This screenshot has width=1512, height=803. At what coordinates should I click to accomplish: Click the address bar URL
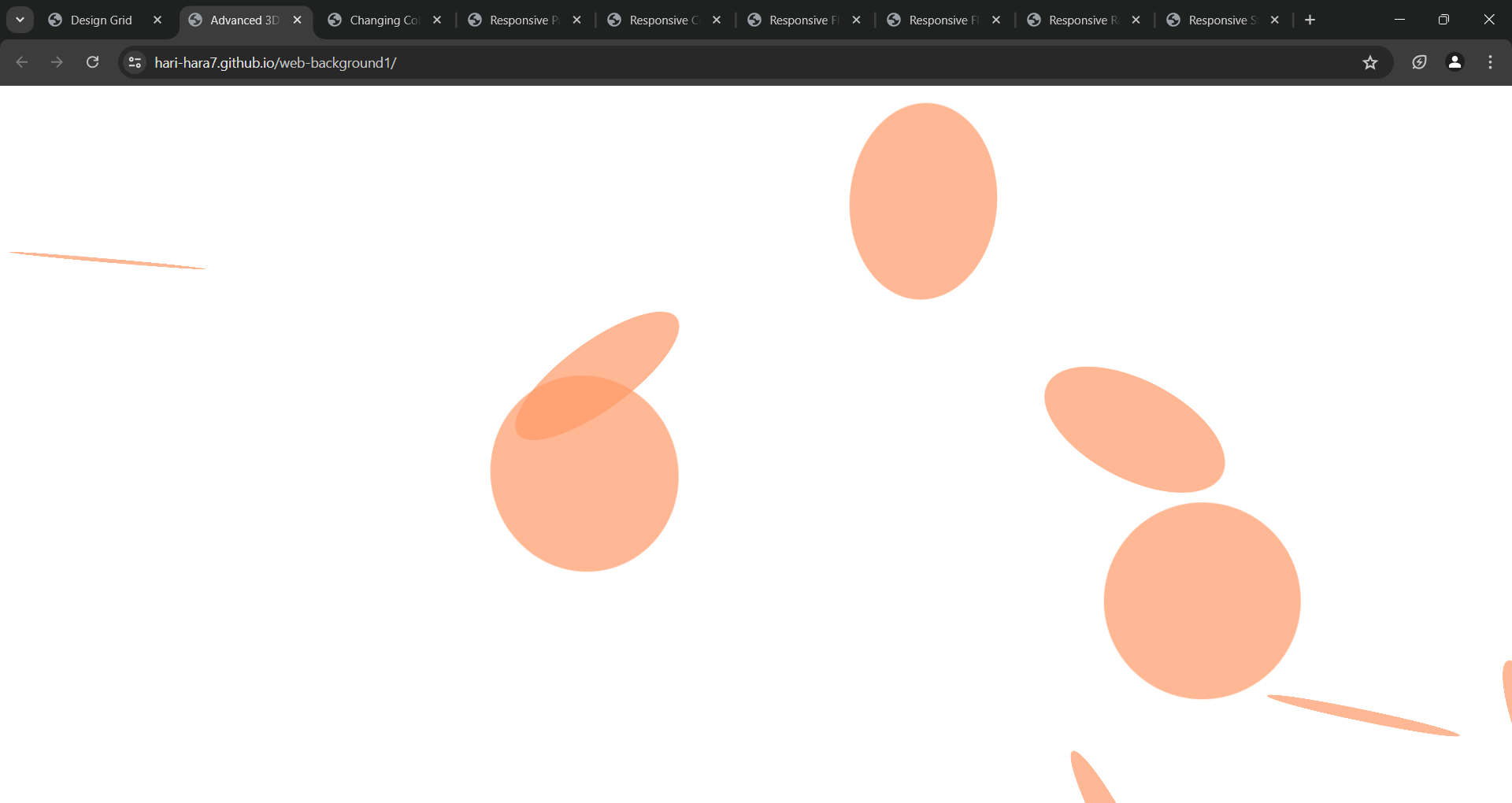click(276, 62)
